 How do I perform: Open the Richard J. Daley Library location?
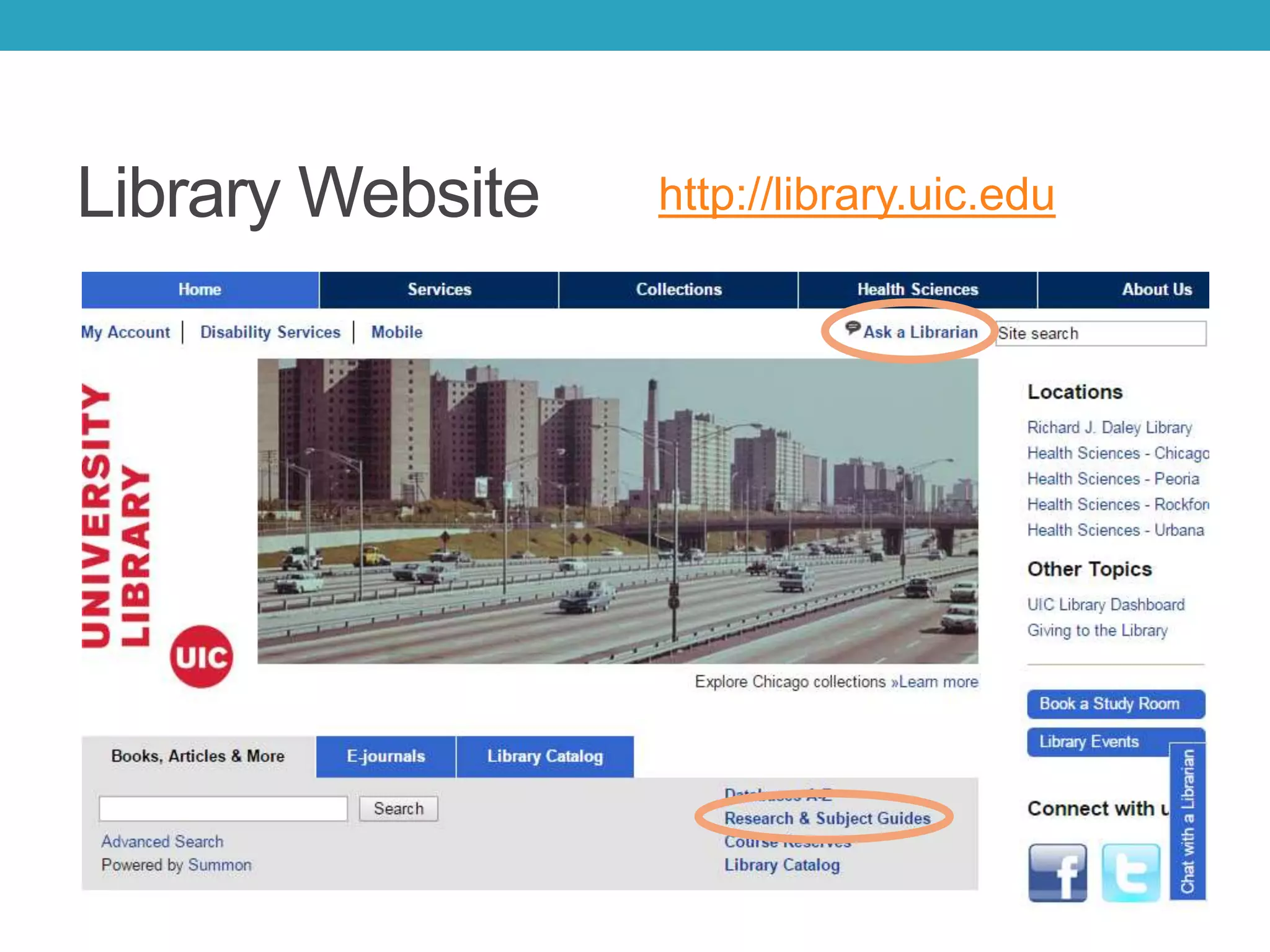point(1109,428)
